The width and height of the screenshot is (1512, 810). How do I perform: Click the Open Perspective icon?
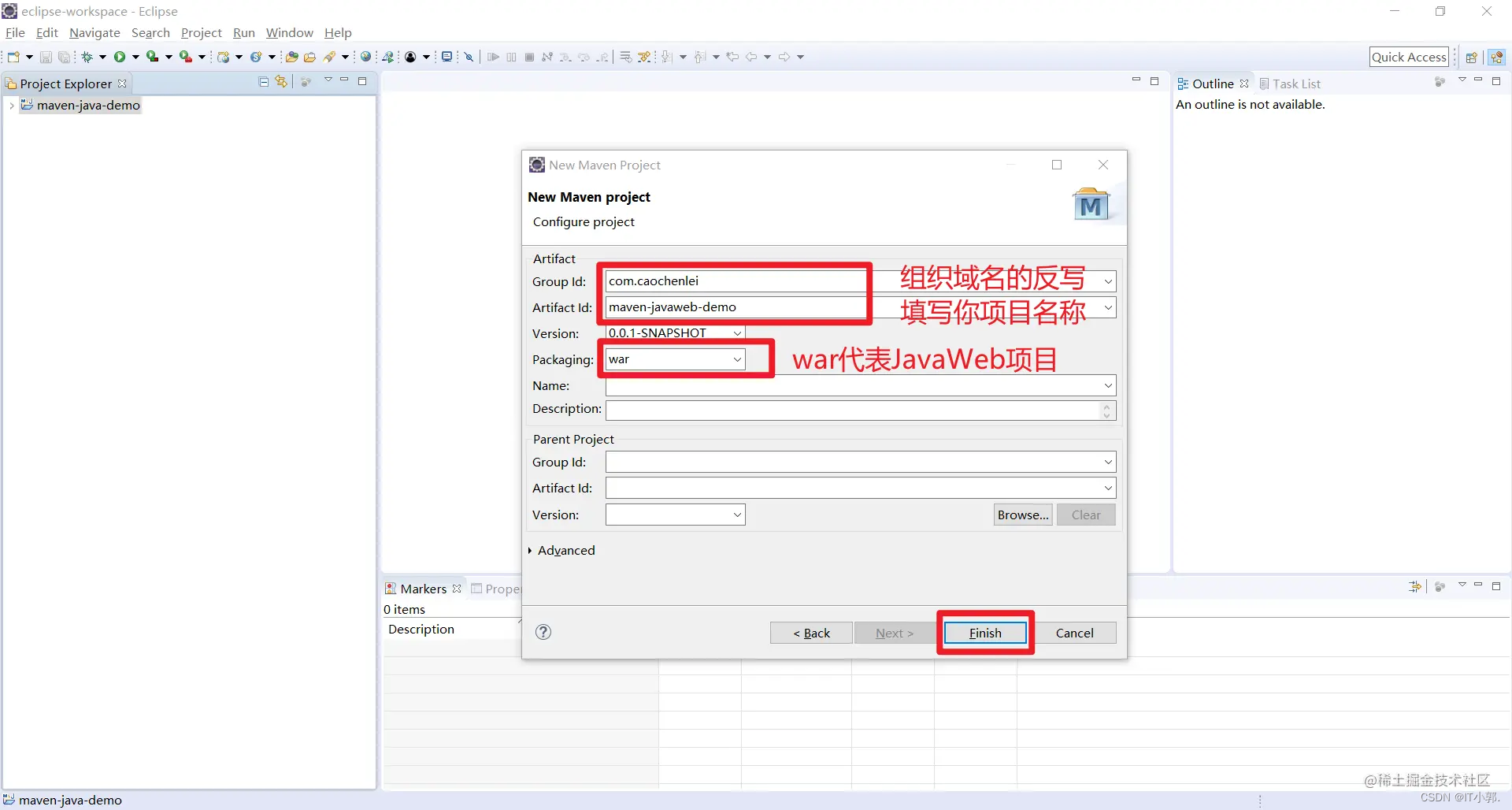pos(1471,57)
